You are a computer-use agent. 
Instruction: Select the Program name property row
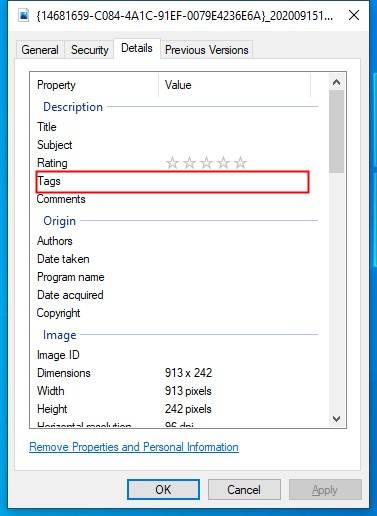pyautogui.click(x=173, y=277)
